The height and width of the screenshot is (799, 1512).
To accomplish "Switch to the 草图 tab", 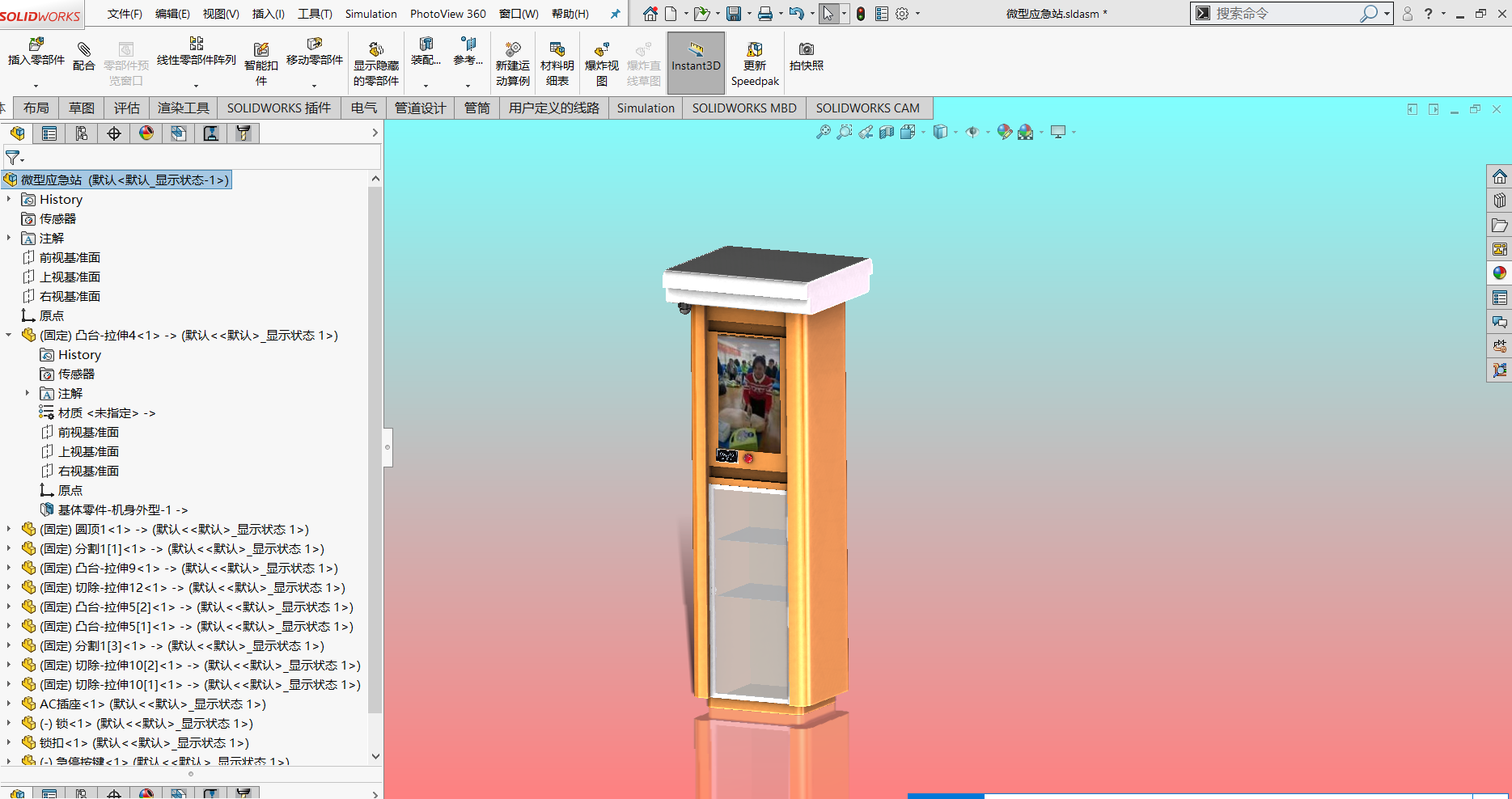I will [82, 108].
